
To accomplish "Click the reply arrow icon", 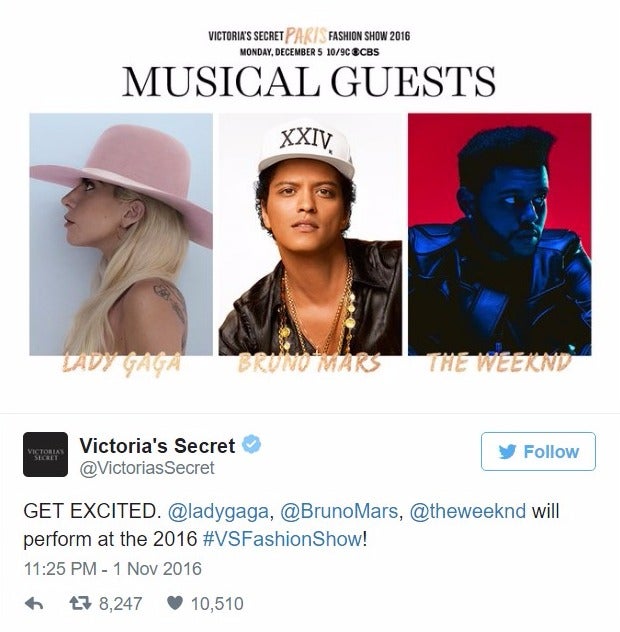I will (x=34, y=604).
